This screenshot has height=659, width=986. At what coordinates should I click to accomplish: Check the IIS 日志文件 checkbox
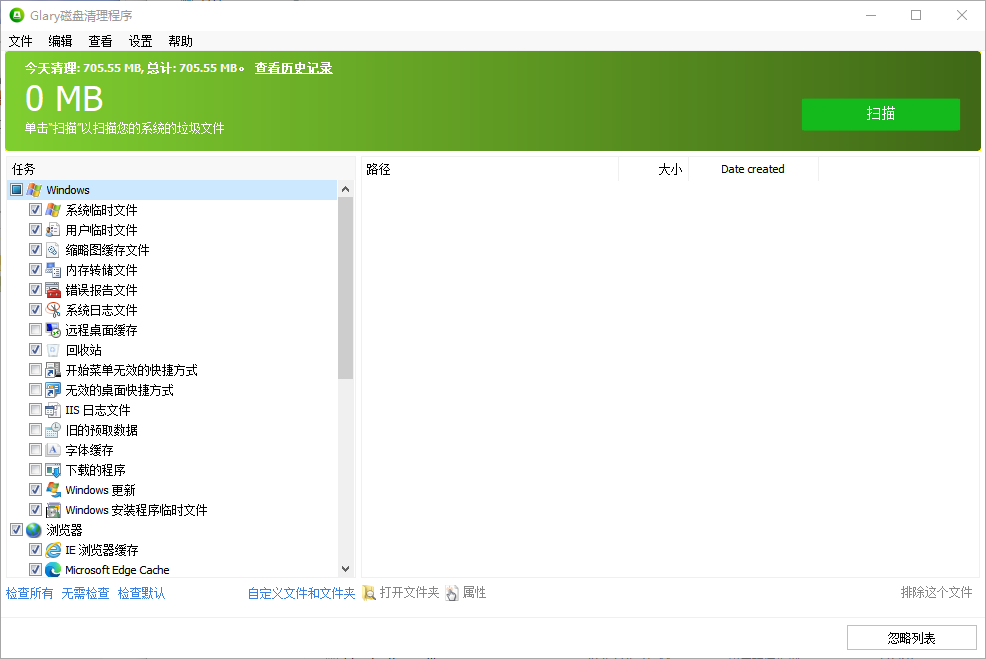pyautogui.click(x=35, y=409)
